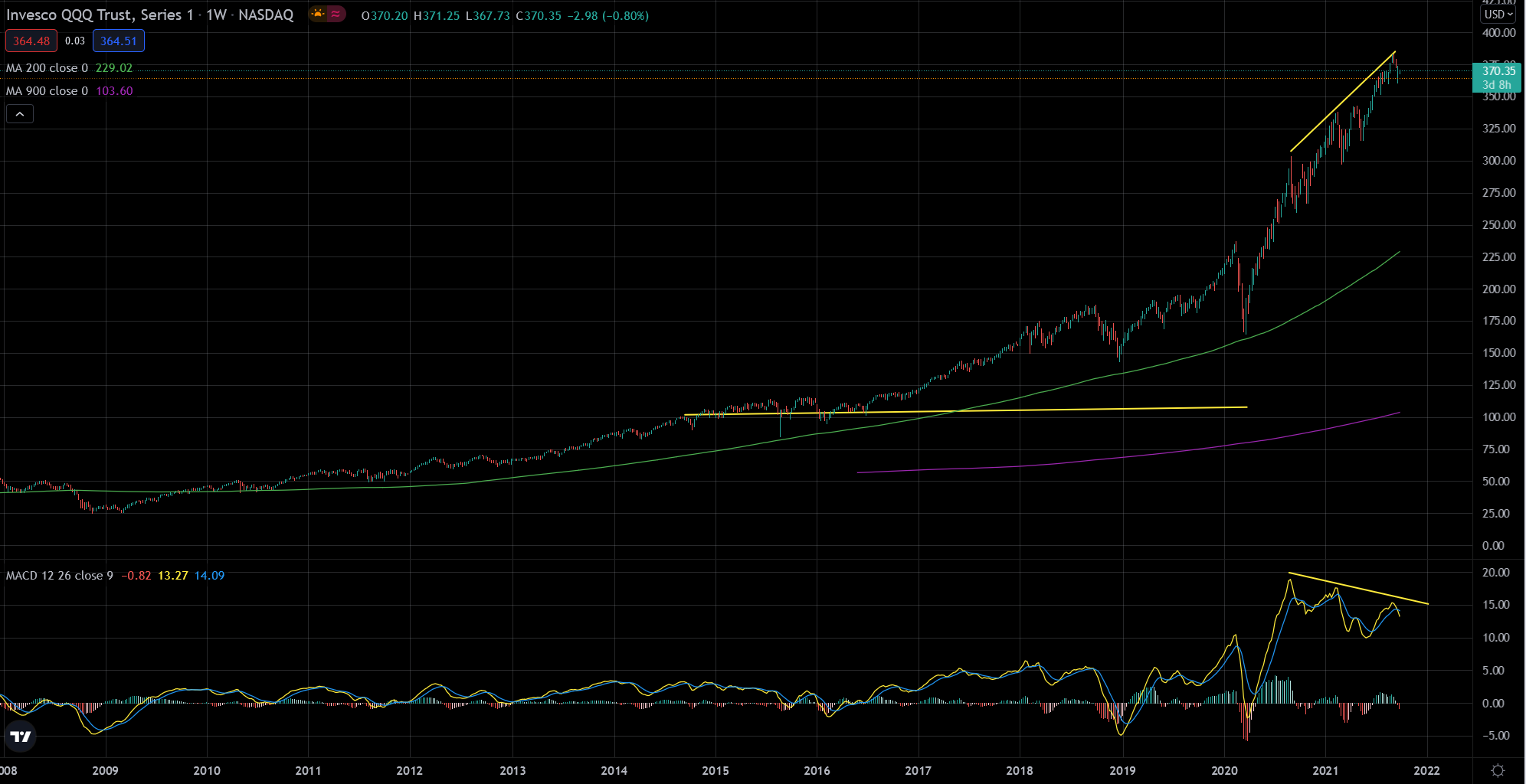Click the 2015 label on the time axis
The width and height of the screenshot is (1526, 784).
(x=716, y=770)
